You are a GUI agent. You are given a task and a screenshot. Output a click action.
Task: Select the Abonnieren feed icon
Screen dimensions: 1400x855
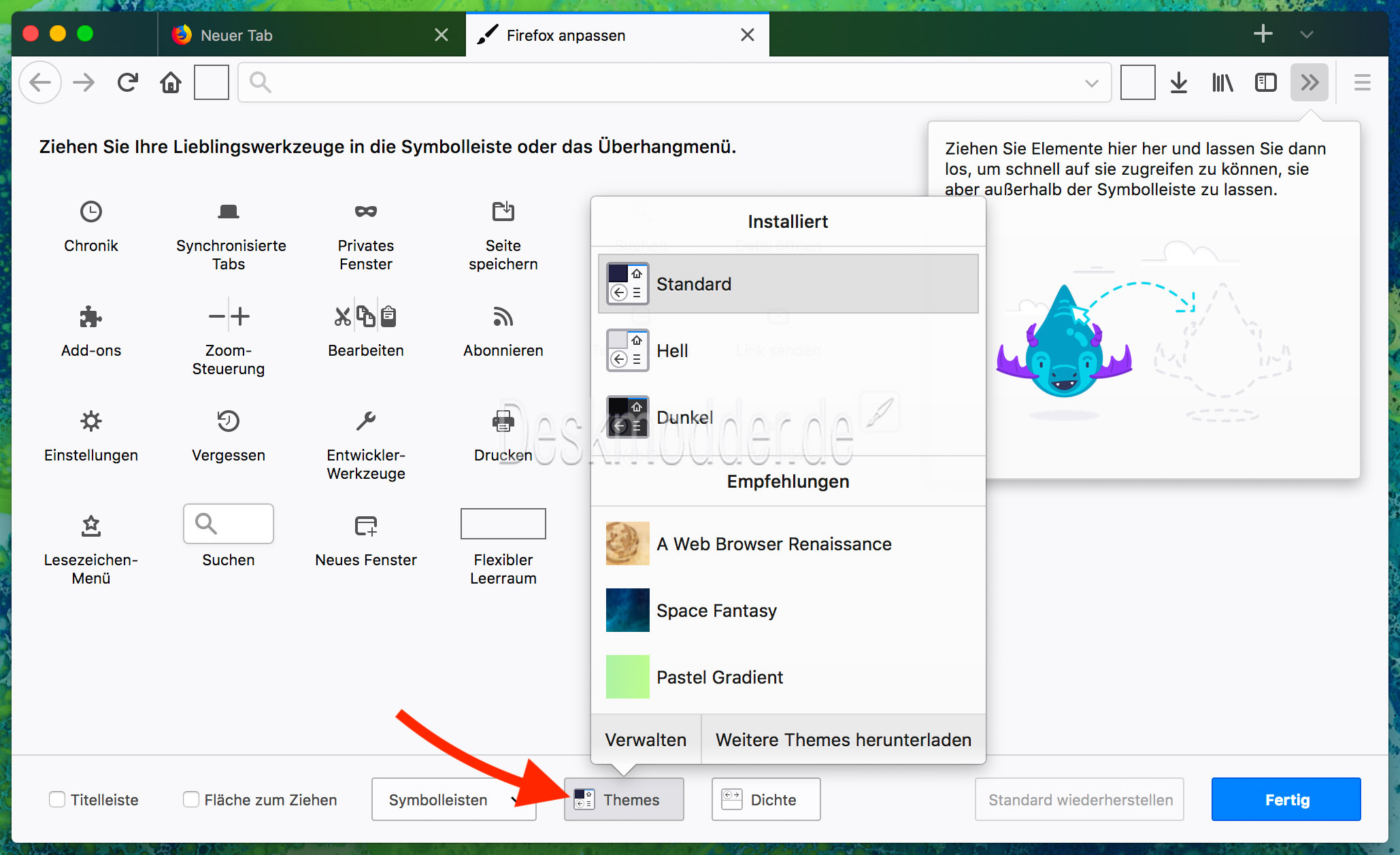[503, 316]
